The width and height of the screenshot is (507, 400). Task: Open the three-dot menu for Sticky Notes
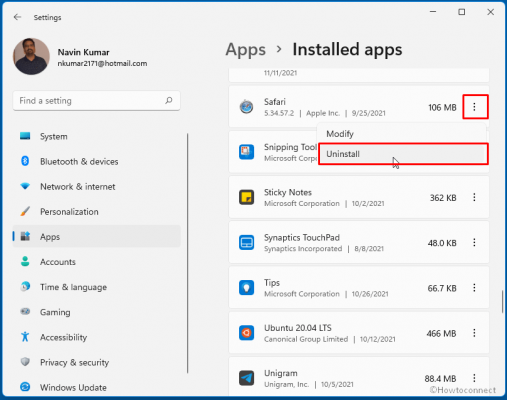(x=474, y=197)
